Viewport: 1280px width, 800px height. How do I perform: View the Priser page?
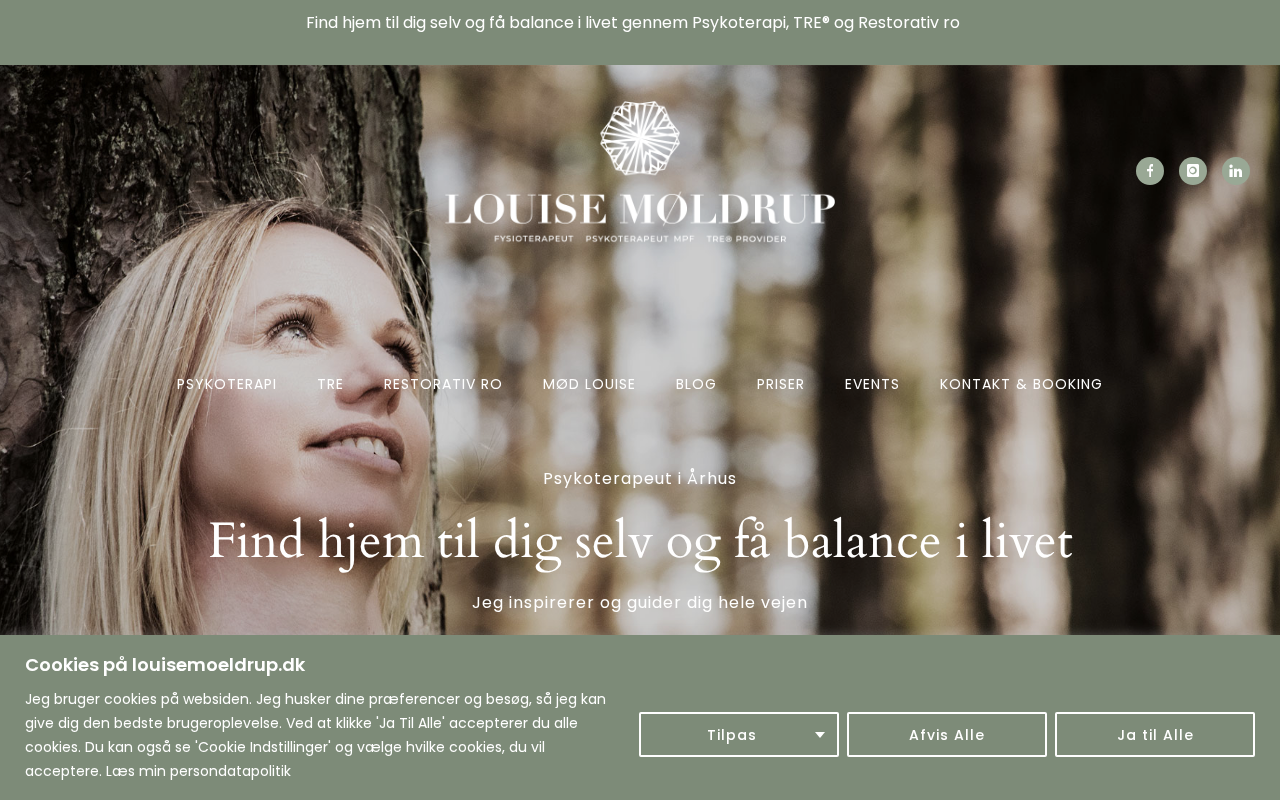(x=781, y=384)
